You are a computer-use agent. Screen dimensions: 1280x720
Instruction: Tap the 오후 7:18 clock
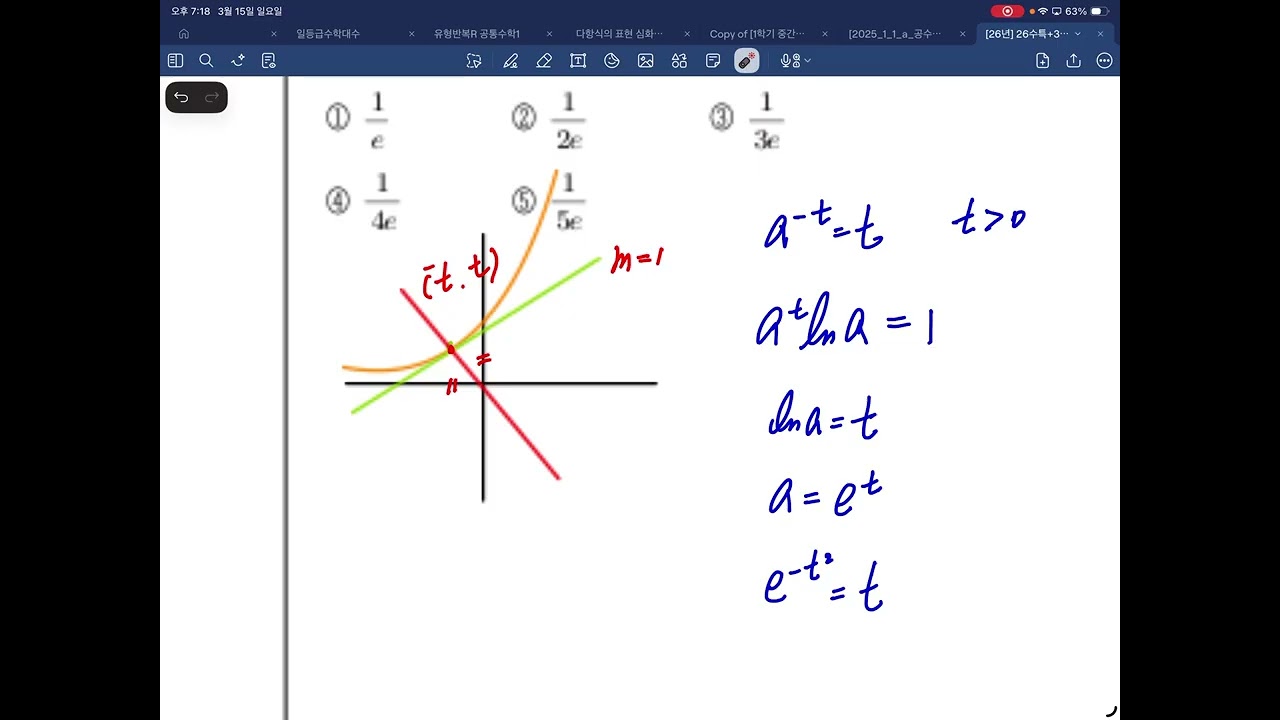tap(190, 11)
